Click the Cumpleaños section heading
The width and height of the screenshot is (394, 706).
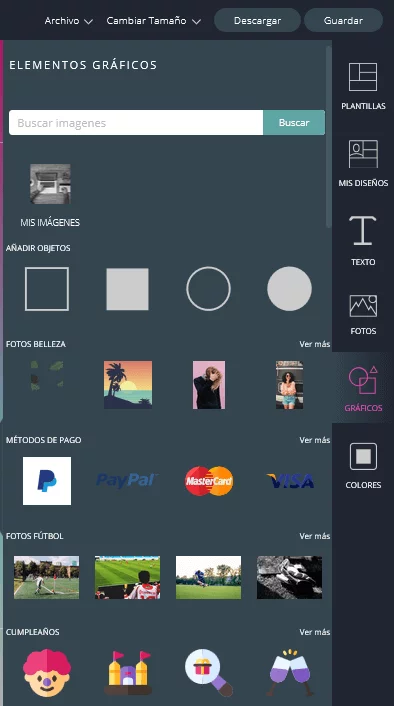point(33,632)
